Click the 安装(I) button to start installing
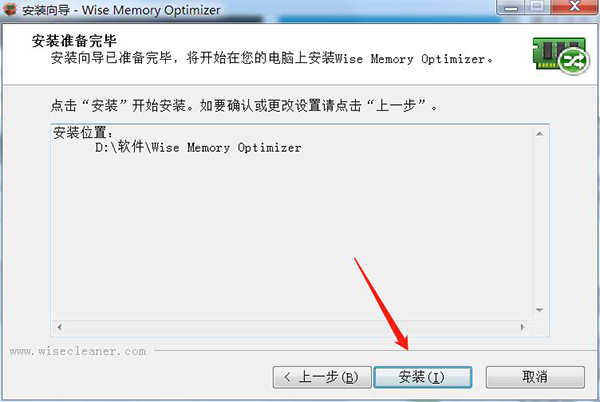Viewport: 600px width, 402px height. [x=422, y=377]
